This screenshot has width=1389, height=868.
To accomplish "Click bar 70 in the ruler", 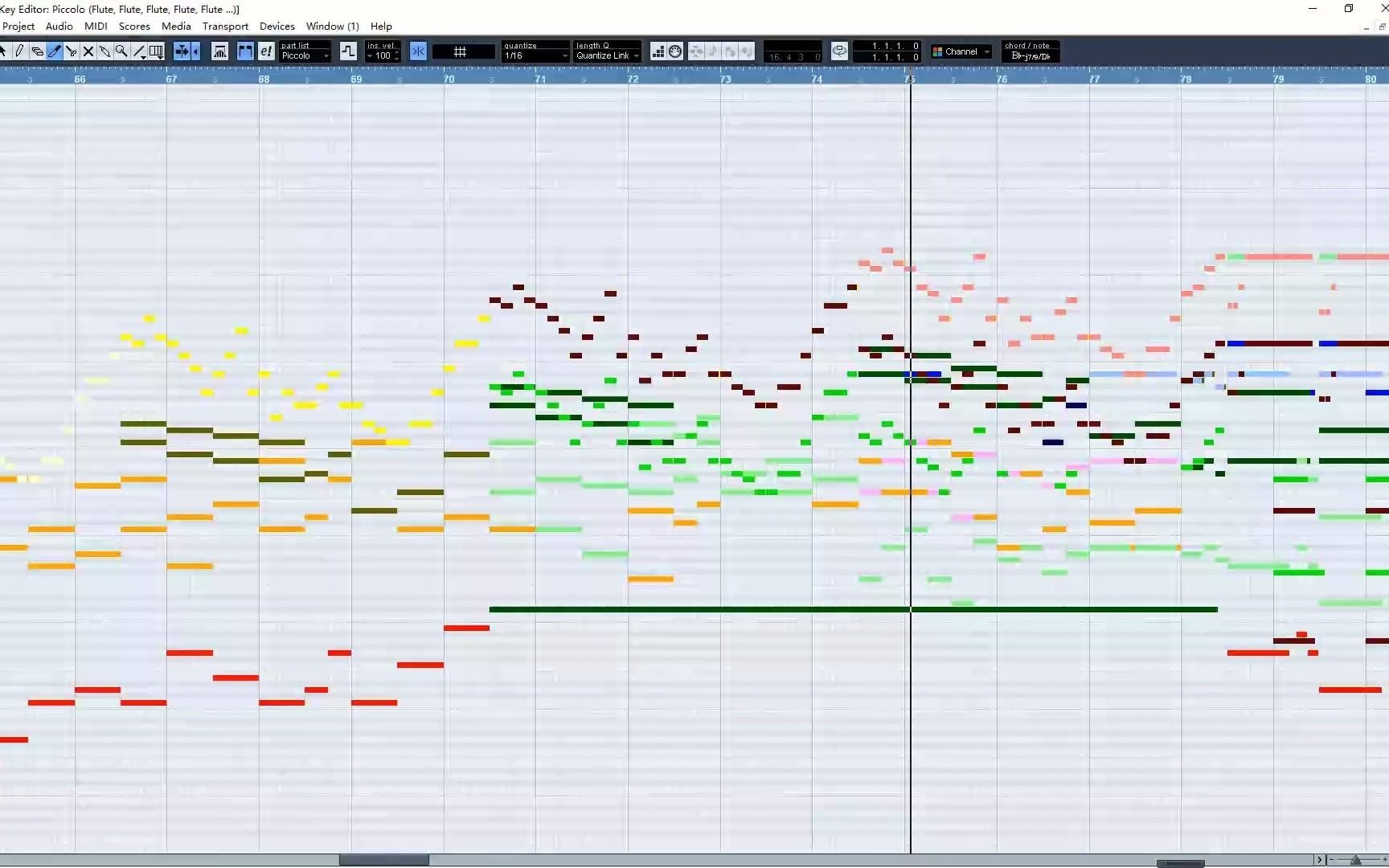I will coord(449,79).
